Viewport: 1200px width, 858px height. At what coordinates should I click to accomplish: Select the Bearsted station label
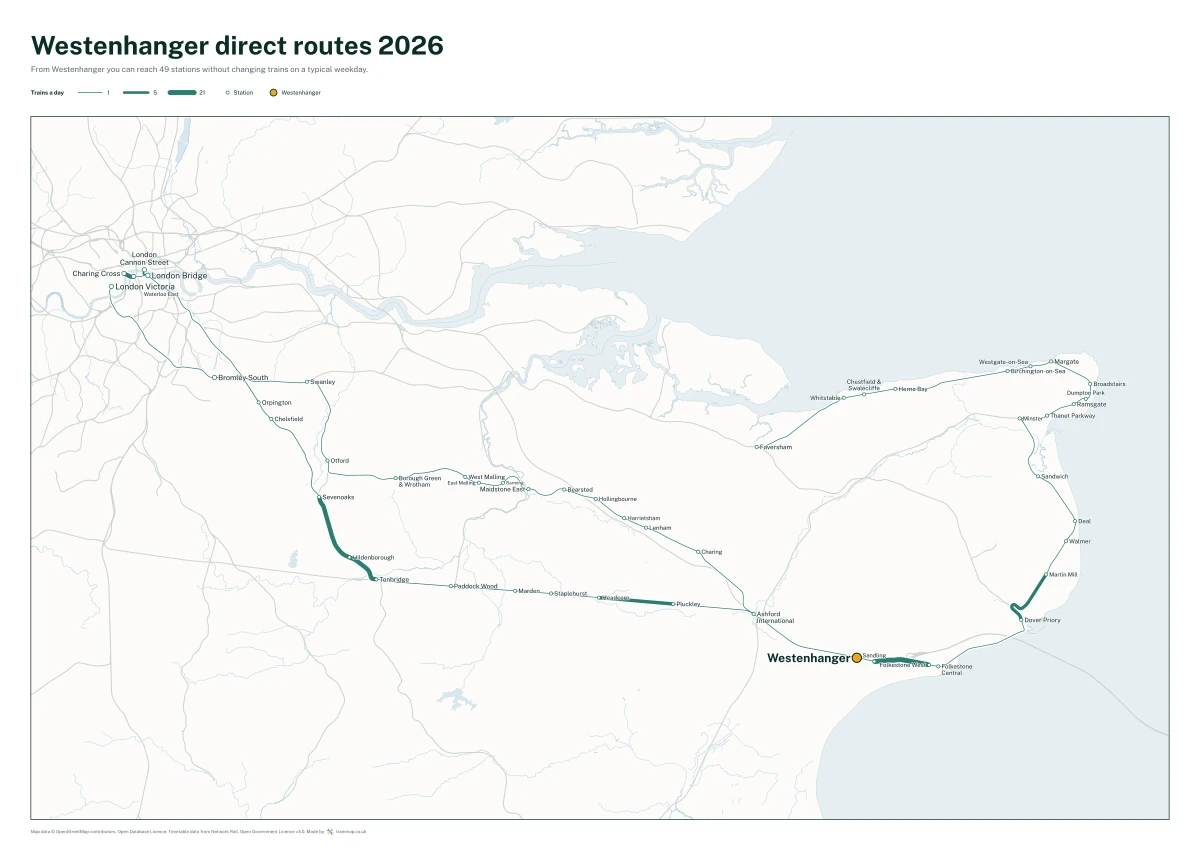pyautogui.click(x=580, y=489)
